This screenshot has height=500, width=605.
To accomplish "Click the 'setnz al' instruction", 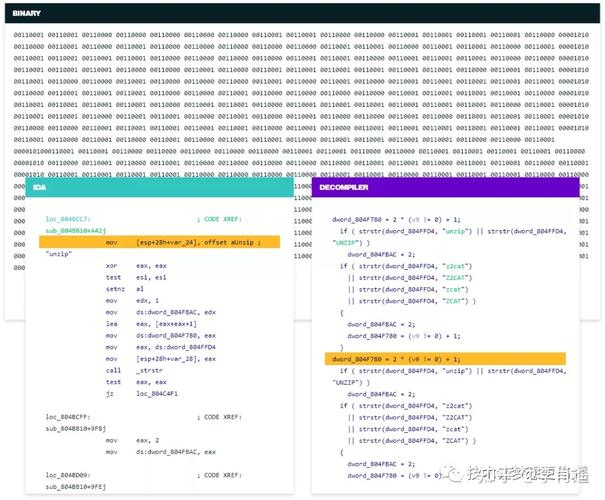I will click(125, 289).
